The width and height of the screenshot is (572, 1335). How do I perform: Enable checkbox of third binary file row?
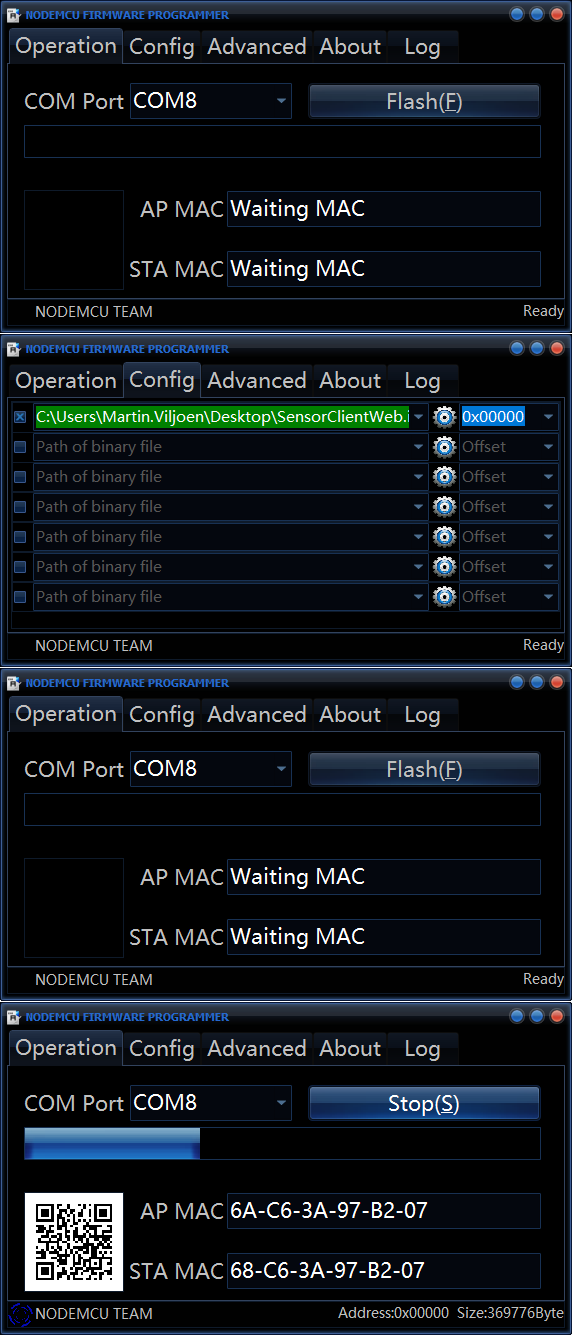click(20, 477)
